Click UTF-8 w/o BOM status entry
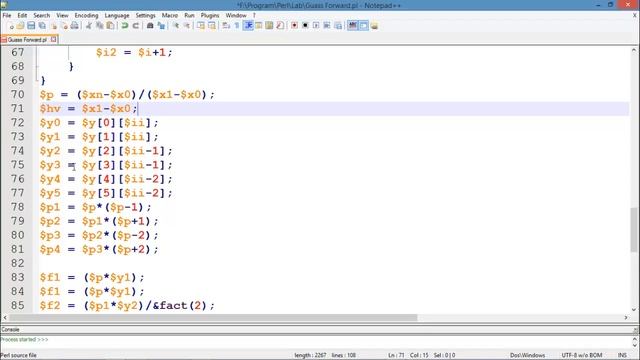This screenshot has height=360, width=640. (582, 355)
